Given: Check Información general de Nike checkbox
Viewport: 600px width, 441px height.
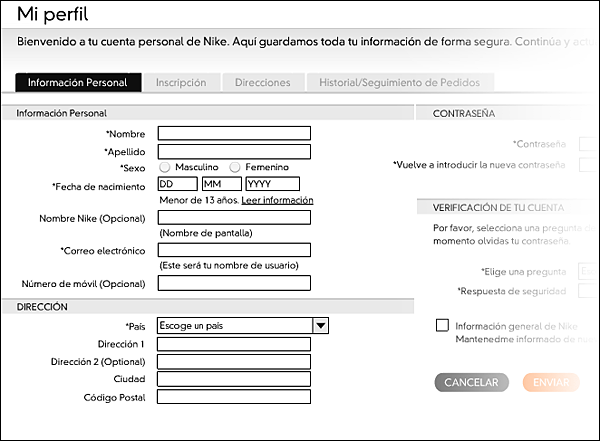Looking at the screenshot, I should (442, 325).
